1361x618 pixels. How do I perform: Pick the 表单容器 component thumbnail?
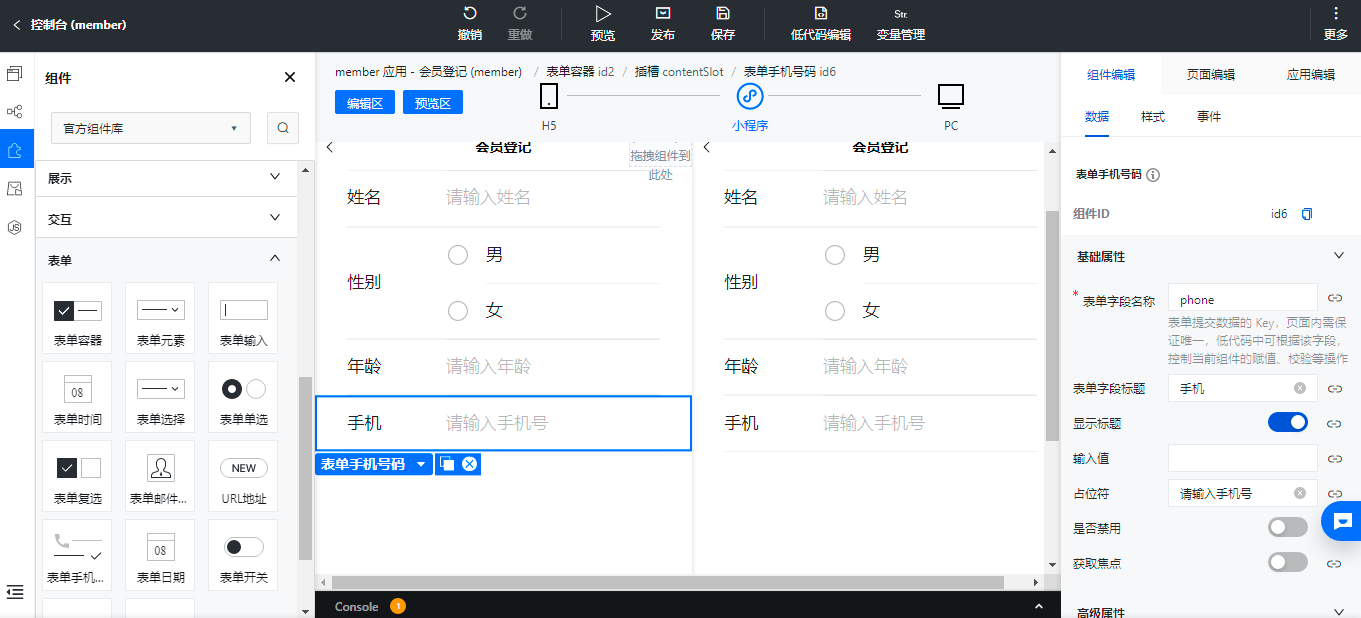click(78, 317)
